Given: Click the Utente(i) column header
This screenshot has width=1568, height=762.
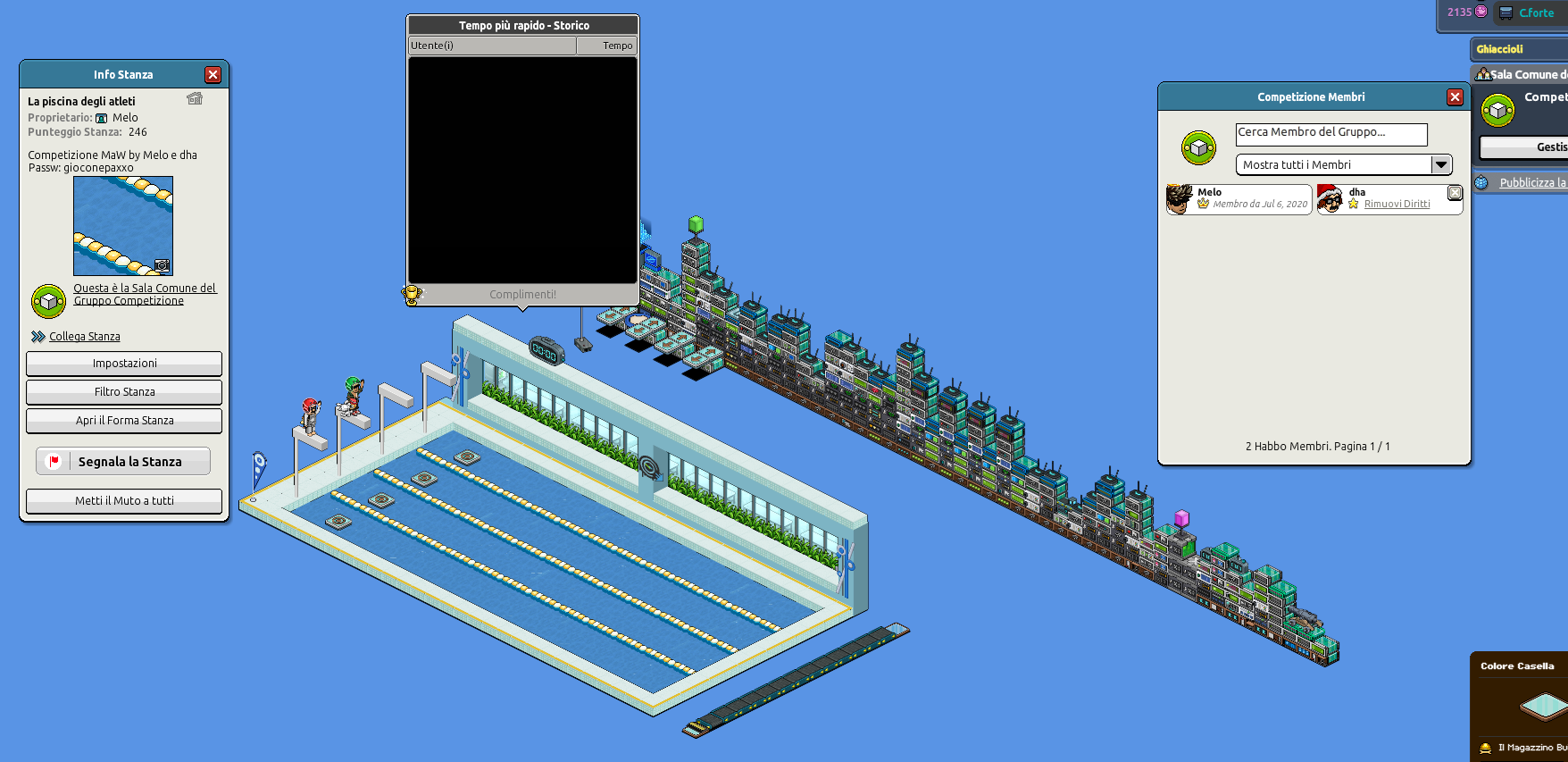Looking at the screenshot, I should point(492,46).
